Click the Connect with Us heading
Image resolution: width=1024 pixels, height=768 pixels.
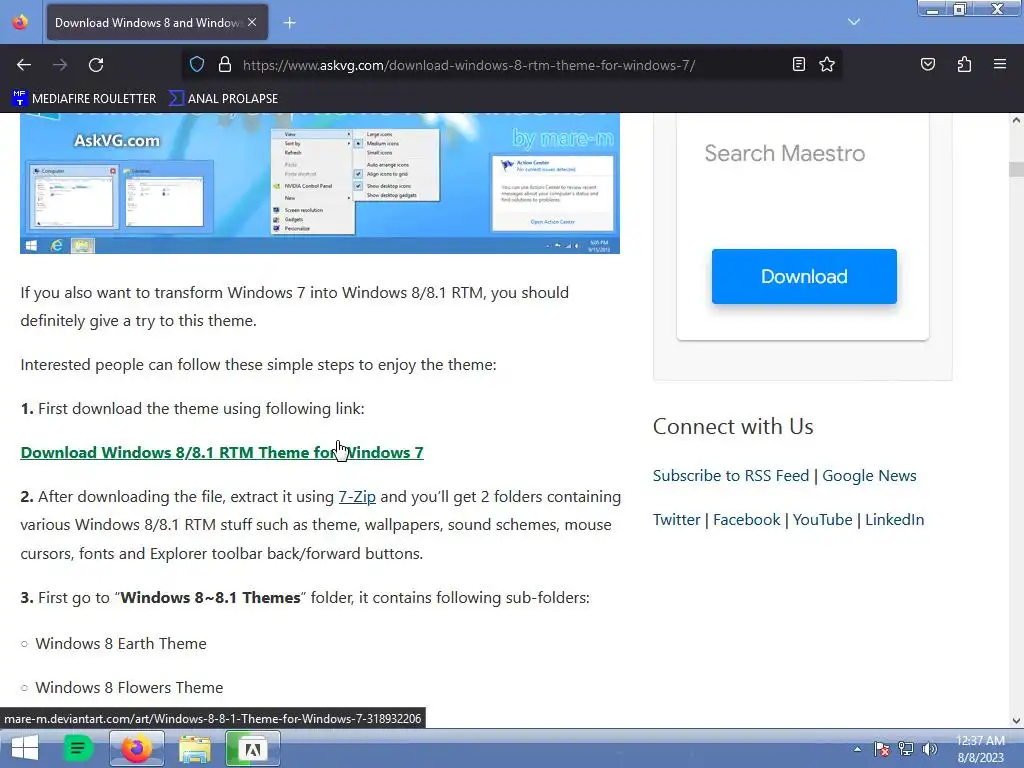pos(733,426)
